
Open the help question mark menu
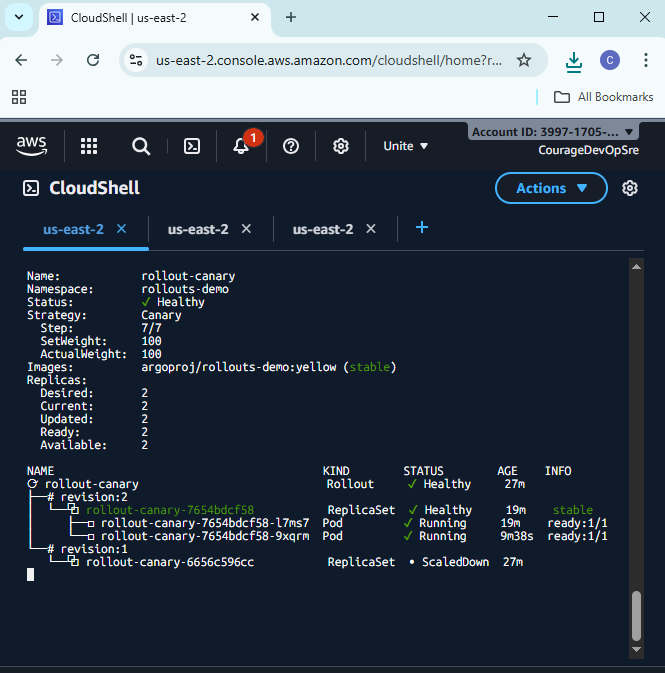pyautogui.click(x=291, y=146)
